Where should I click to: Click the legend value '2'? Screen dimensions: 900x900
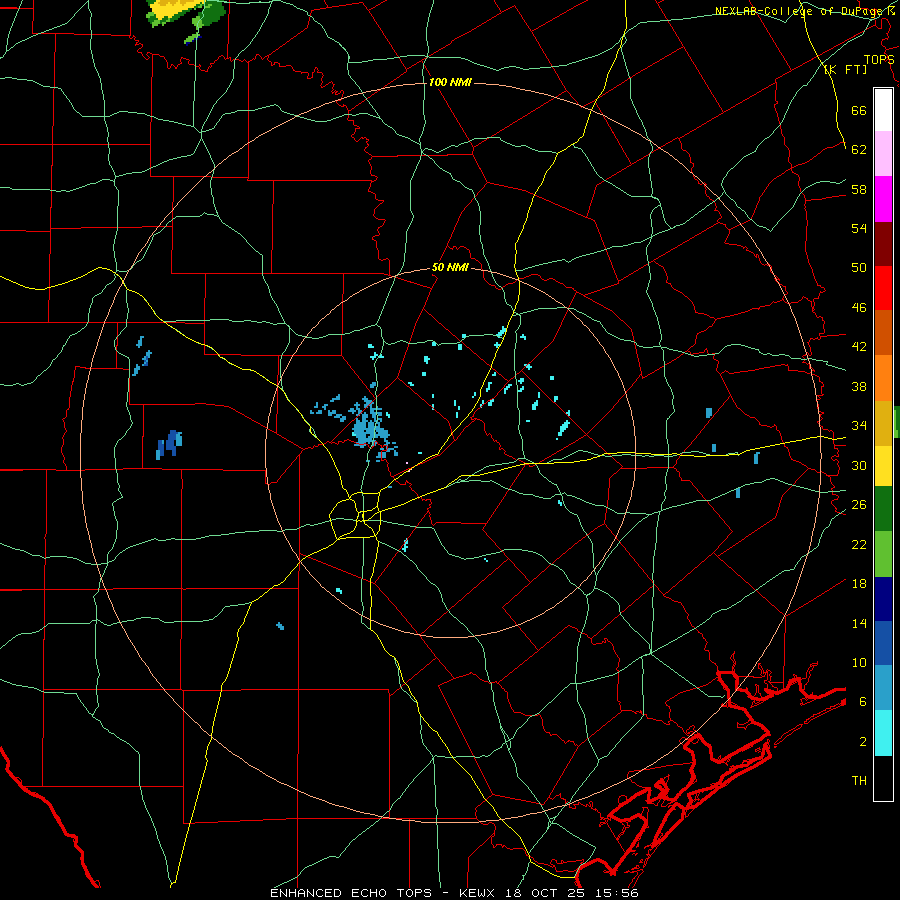point(862,742)
